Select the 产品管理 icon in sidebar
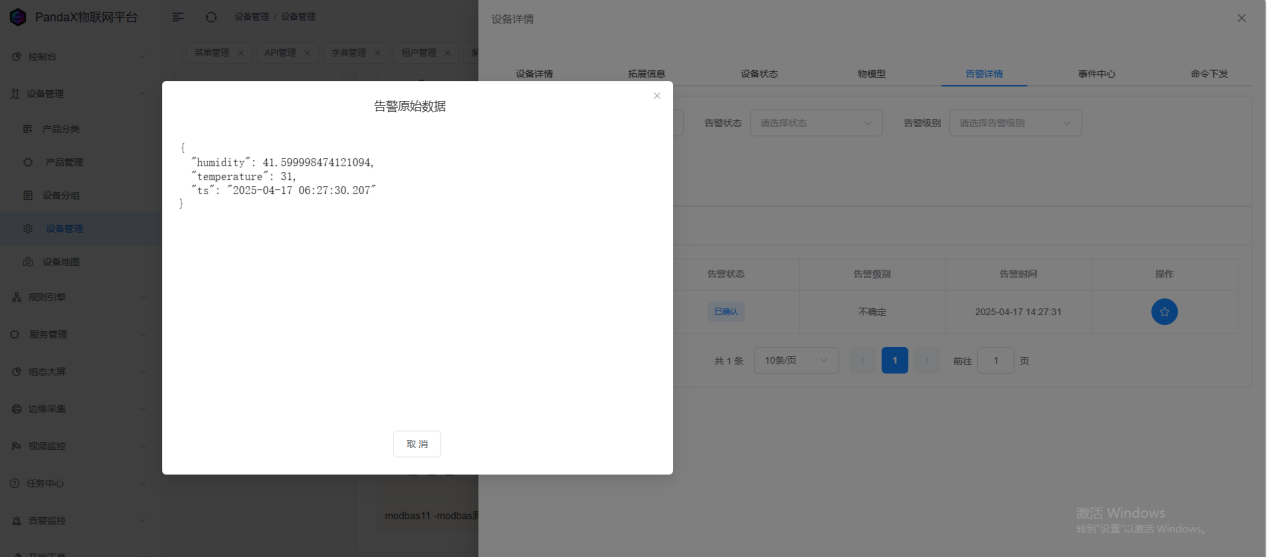This screenshot has width=1267, height=557. (28, 162)
